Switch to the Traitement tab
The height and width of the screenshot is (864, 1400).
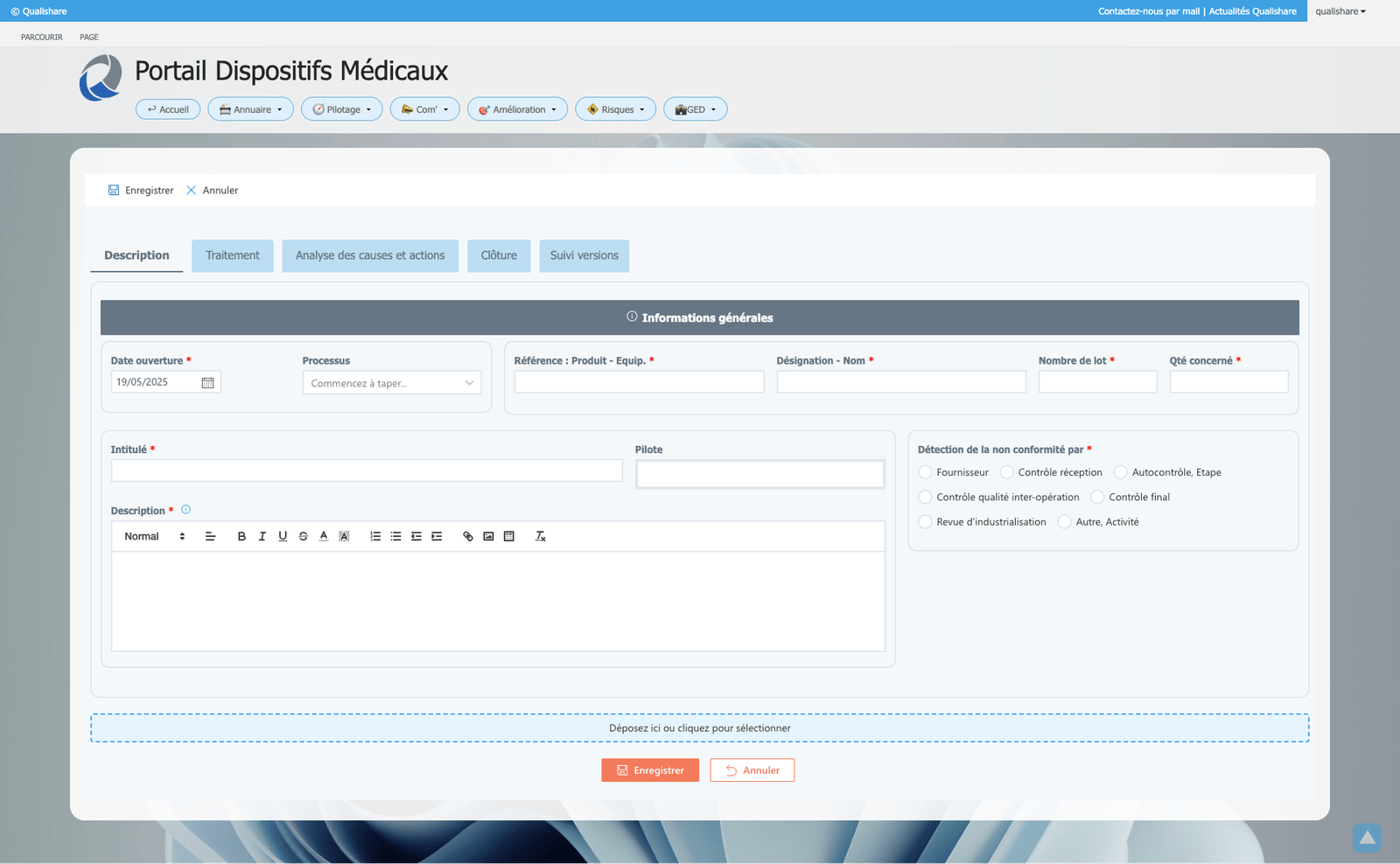point(232,255)
